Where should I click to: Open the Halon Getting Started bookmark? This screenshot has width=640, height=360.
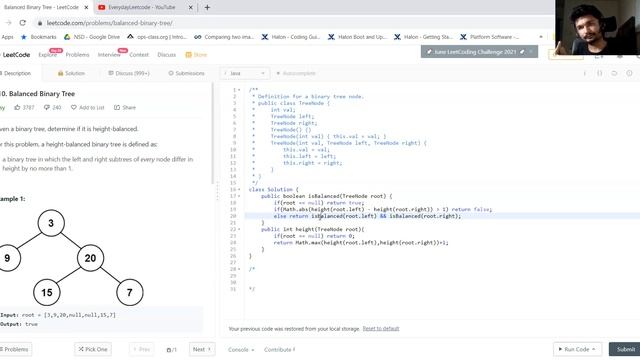tap(423, 37)
